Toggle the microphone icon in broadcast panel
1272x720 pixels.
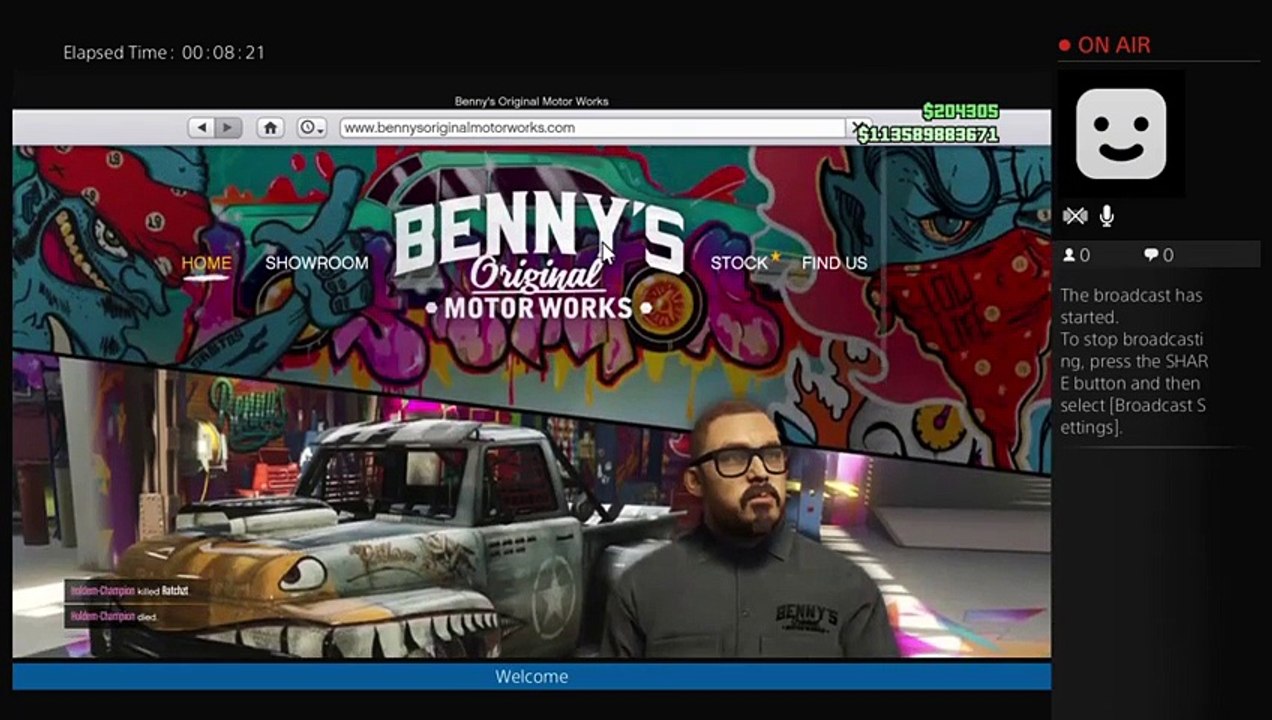pos(1107,216)
